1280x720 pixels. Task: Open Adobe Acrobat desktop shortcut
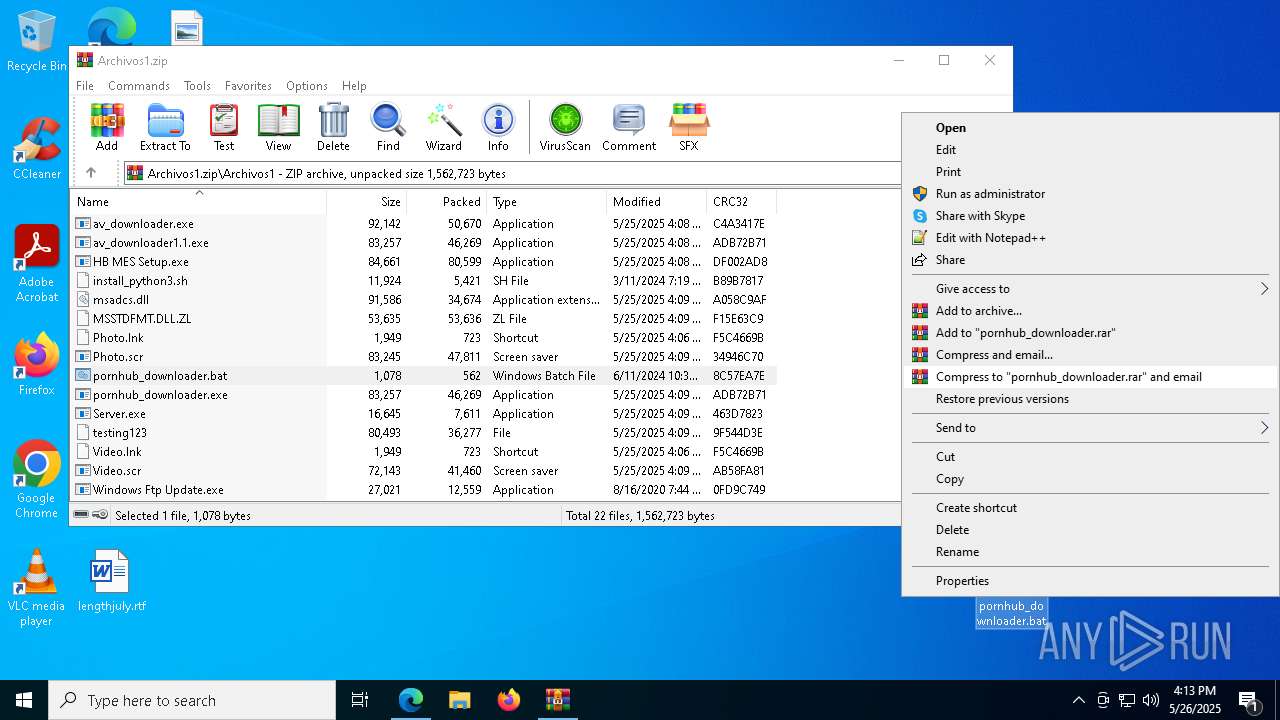pos(37,264)
